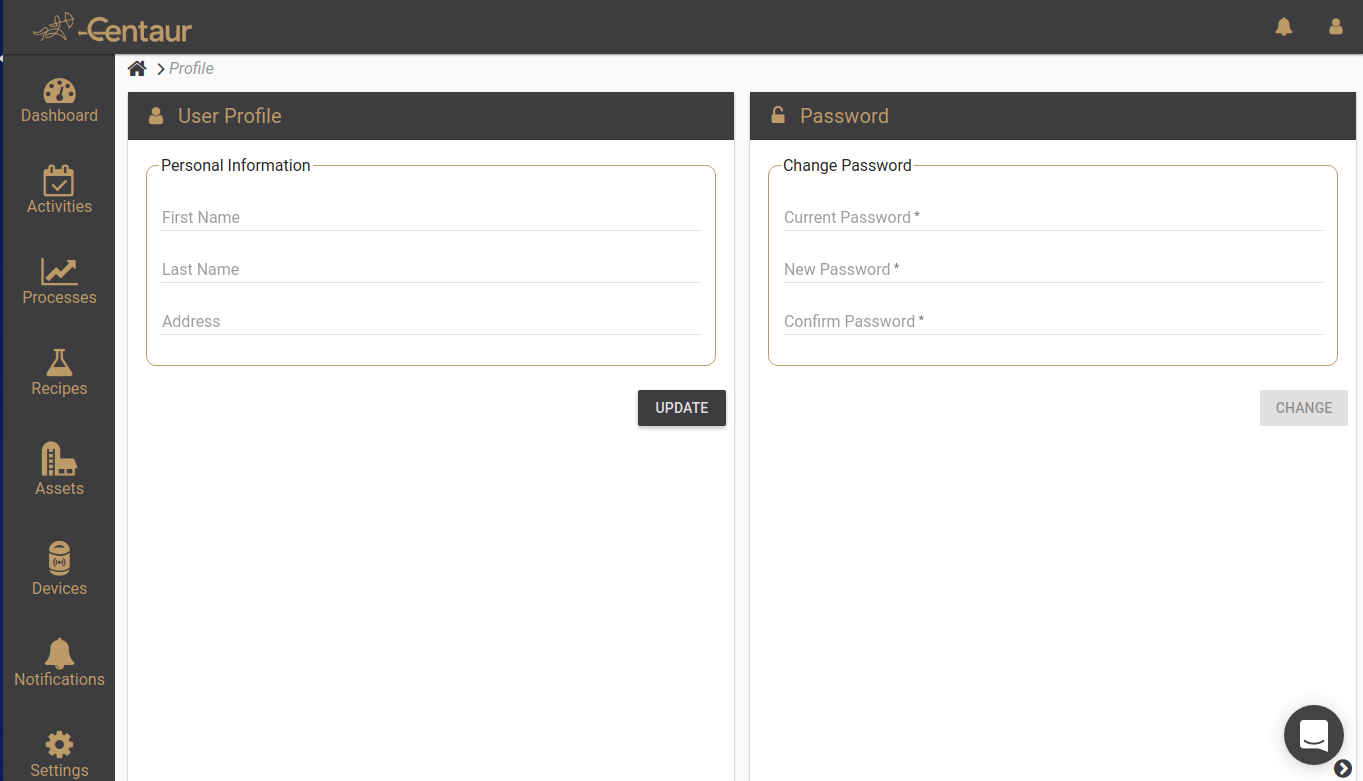The width and height of the screenshot is (1363, 781).
Task: Focus the Last Name input
Action: coord(430,270)
